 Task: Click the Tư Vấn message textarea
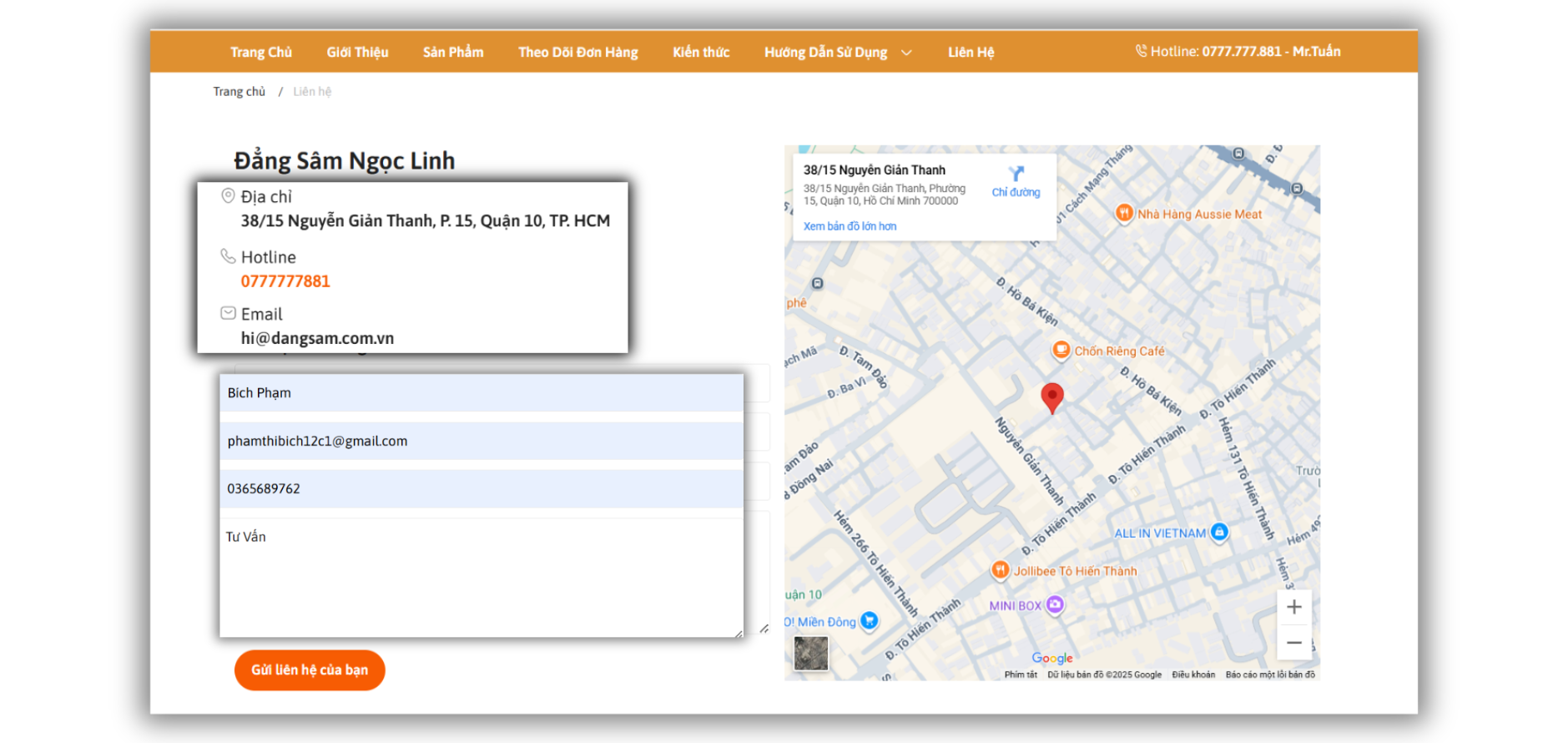click(x=481, y=578)
